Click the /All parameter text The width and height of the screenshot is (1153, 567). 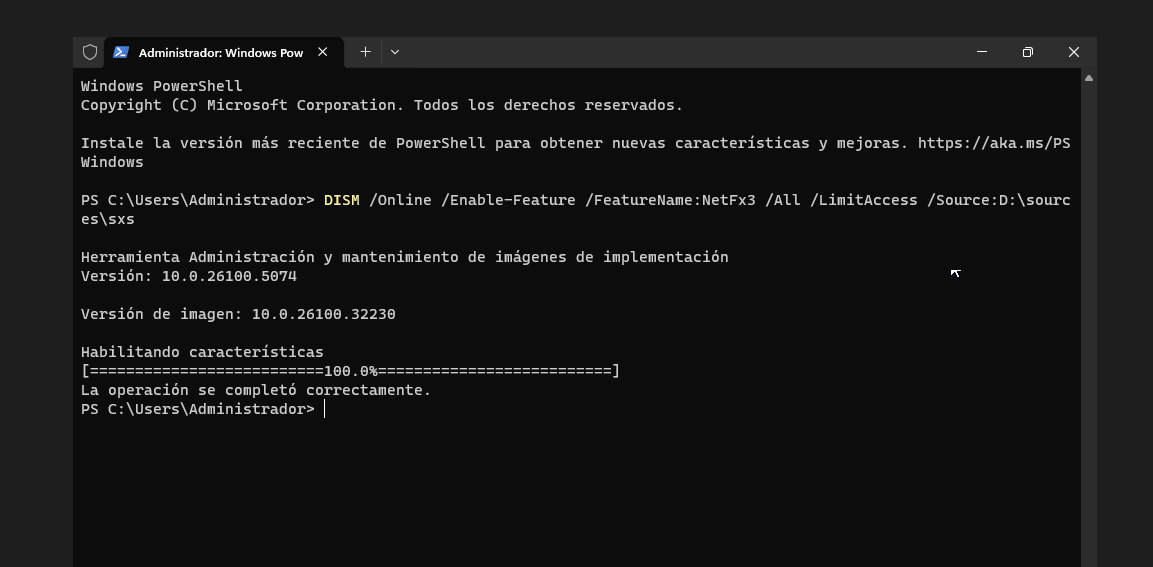[x=782, y=200]
